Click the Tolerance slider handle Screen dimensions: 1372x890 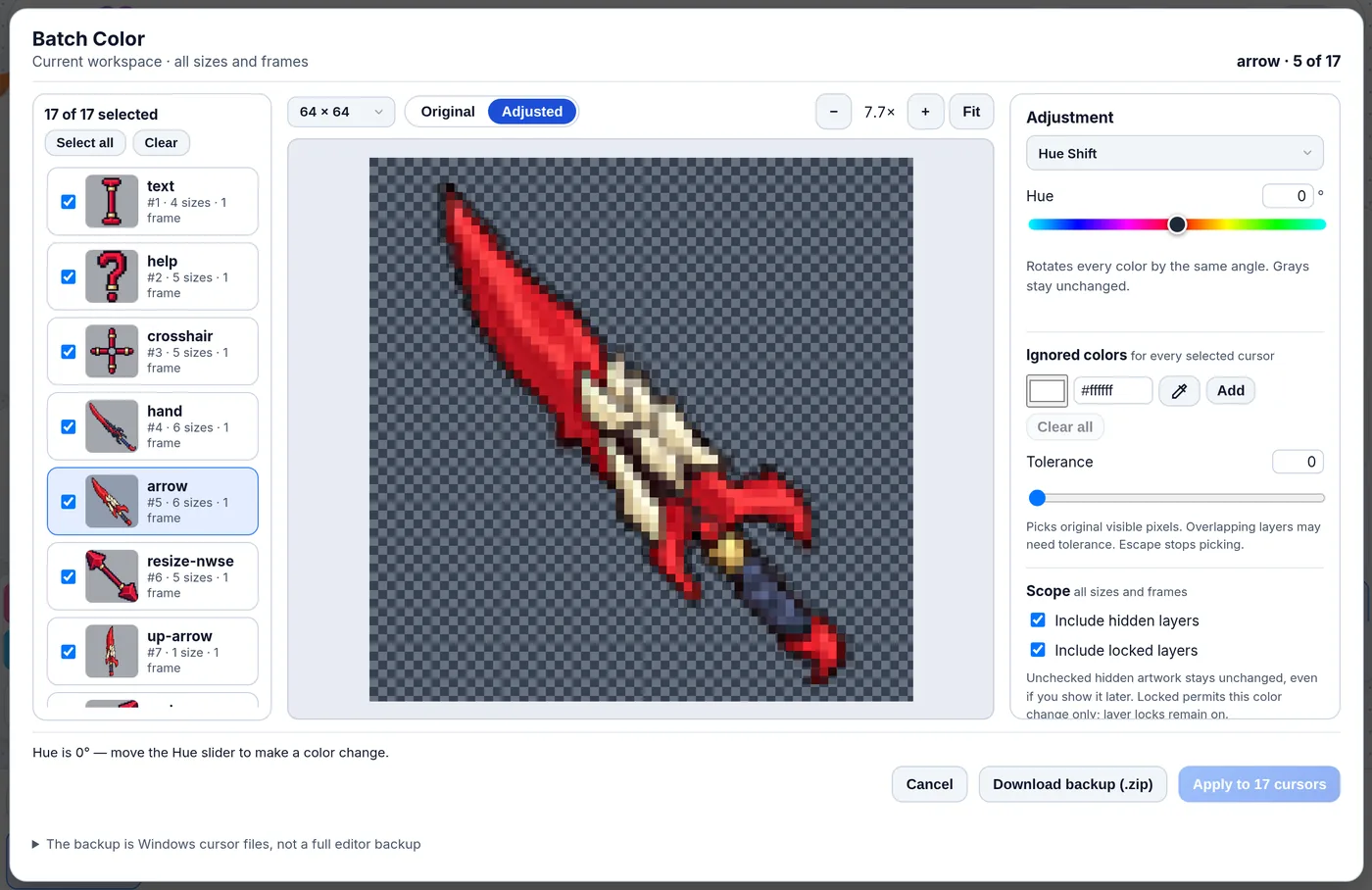tap(1037, 498)
